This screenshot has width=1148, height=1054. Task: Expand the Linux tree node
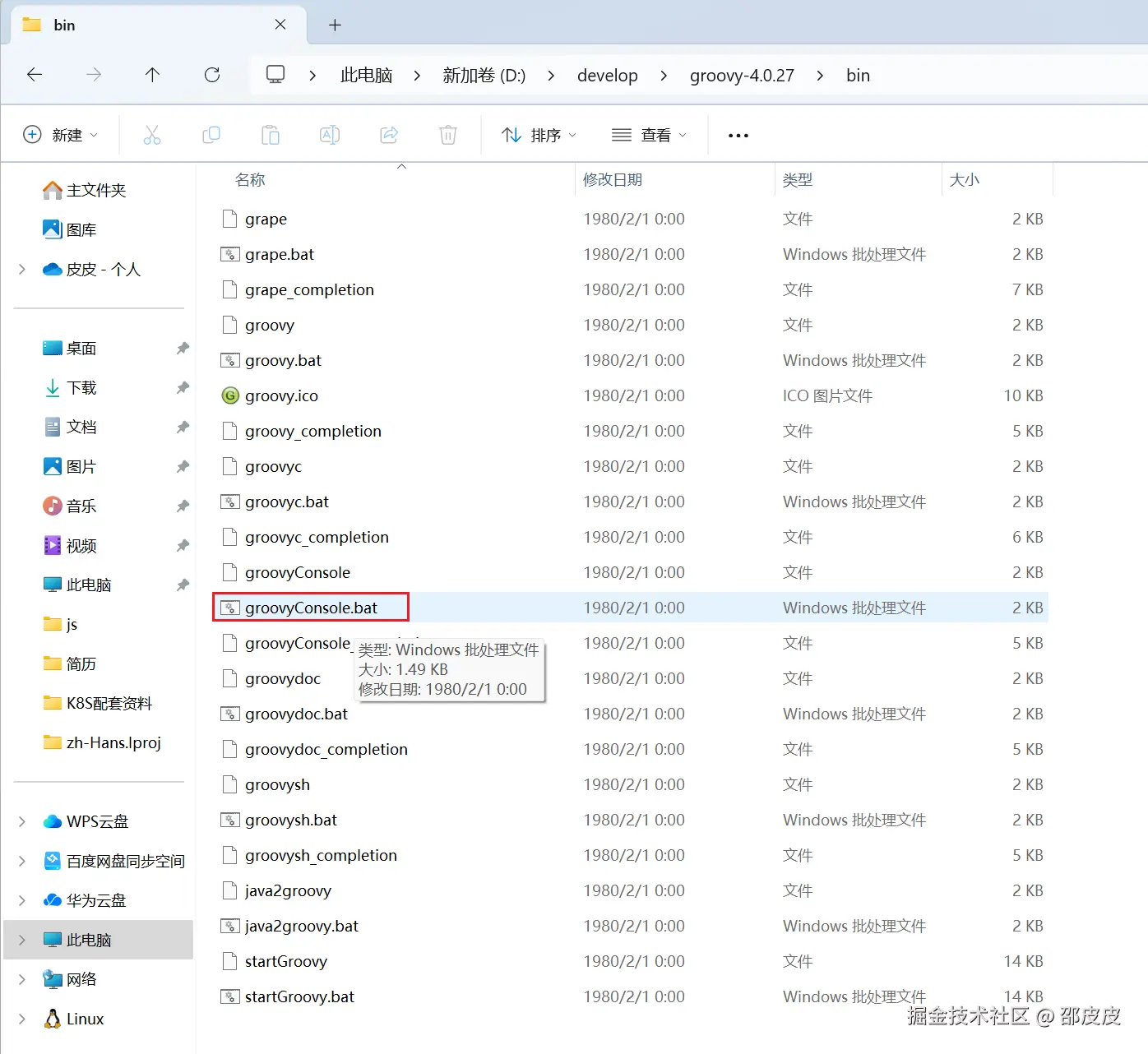pyautogui.click(x=22, y=1019)
